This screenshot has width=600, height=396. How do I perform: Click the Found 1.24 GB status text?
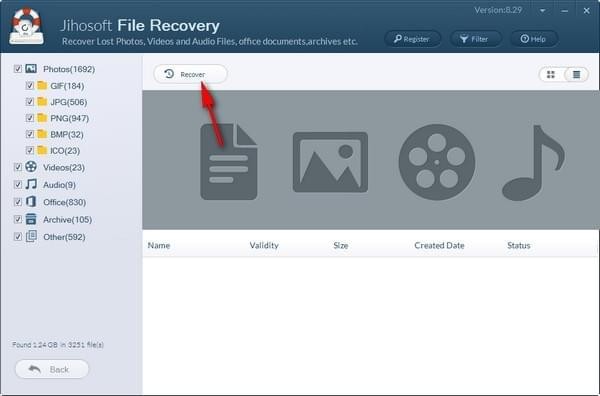pyautogui.click(x=58, y=345)
